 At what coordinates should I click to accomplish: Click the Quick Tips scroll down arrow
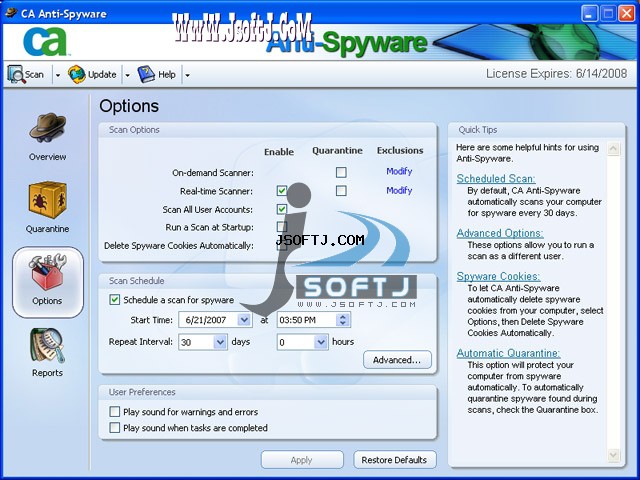(x=613, y=455)
